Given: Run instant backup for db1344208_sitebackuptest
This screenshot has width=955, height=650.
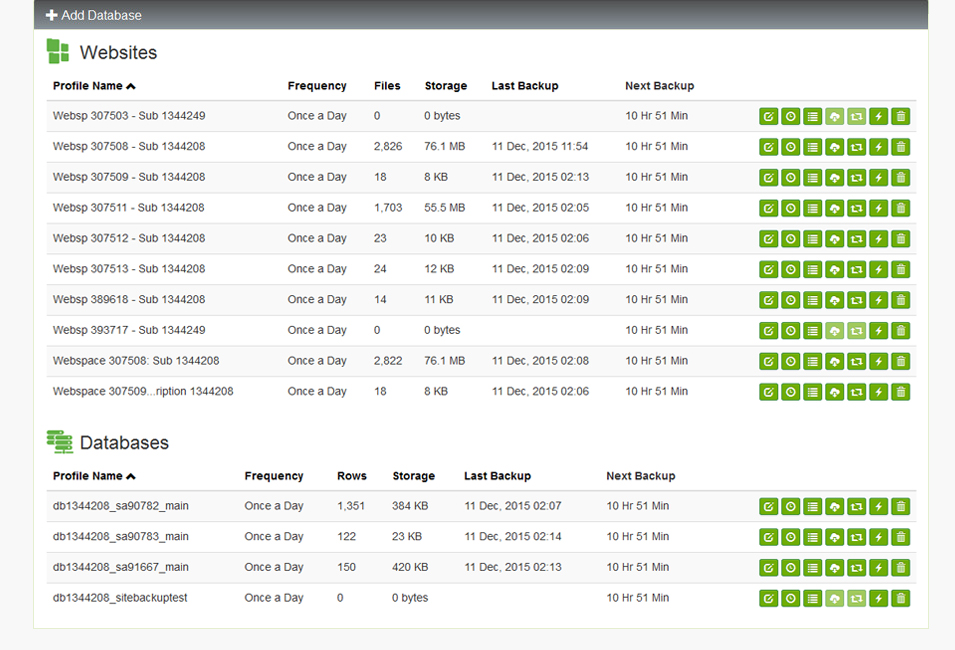Looking at the screenshot, I should 878,599.
